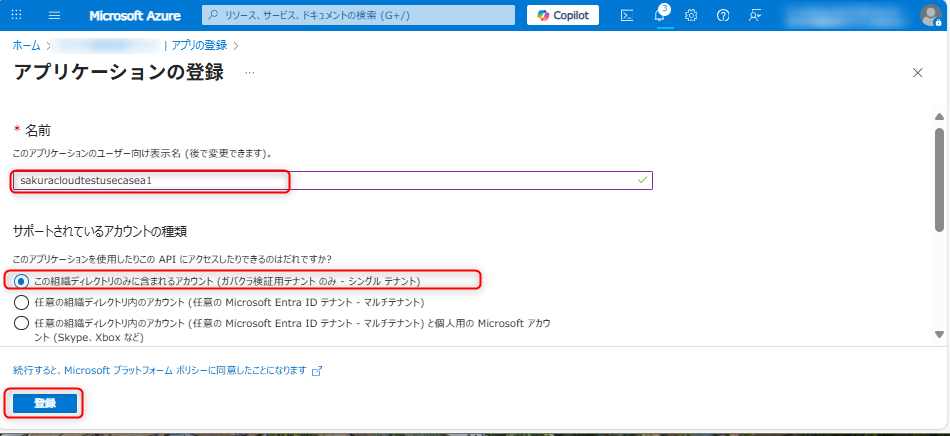Click the form's vertical scrollbar thumb
This screenshot has width=950, height=436.
(x=939, y=179)
